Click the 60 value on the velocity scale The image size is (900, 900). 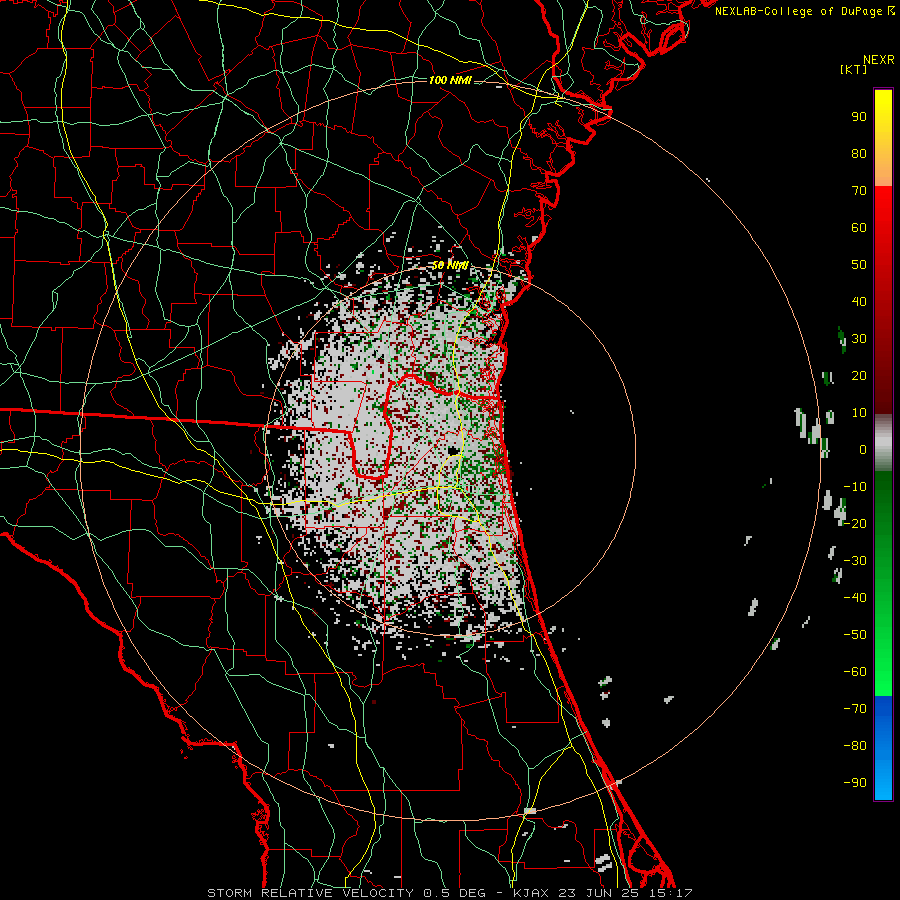(859, 228)
